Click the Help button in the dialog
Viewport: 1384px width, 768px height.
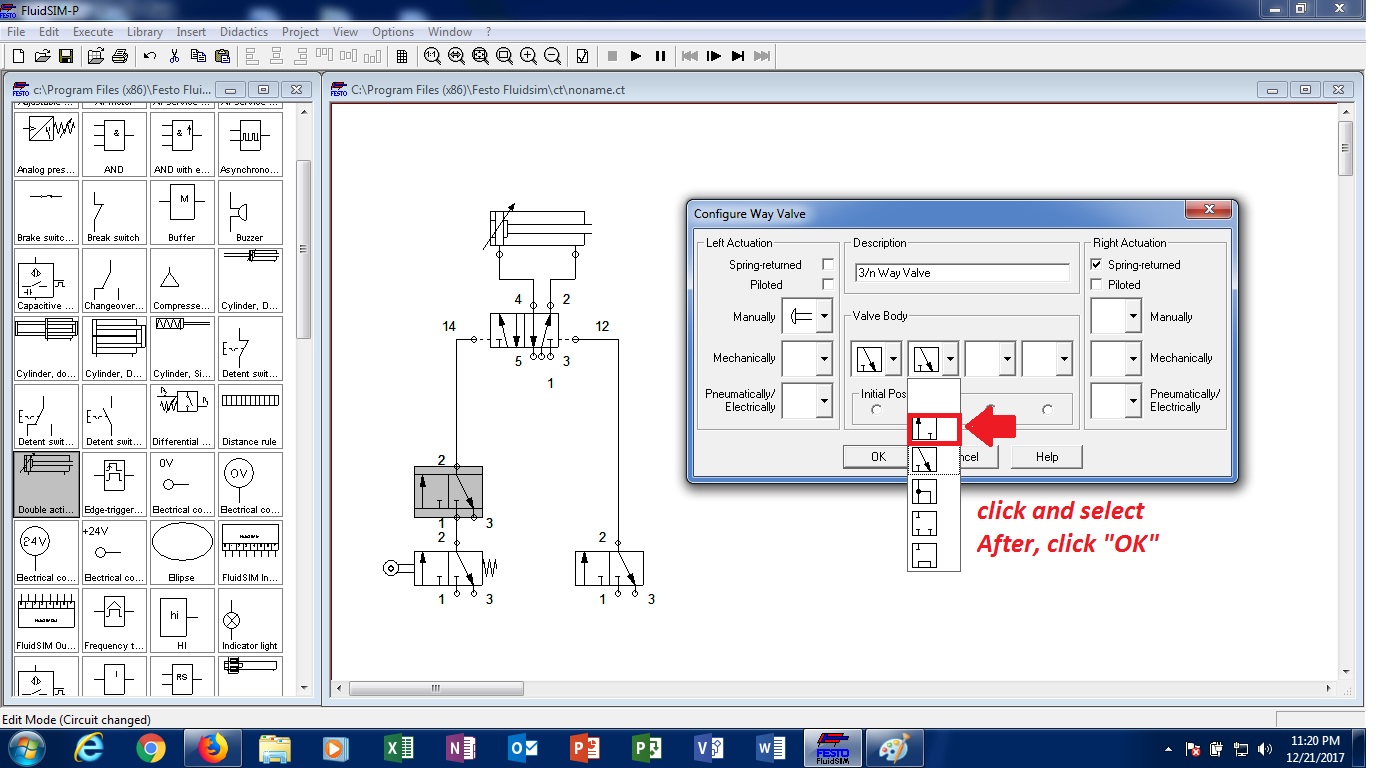(1047, 457)
